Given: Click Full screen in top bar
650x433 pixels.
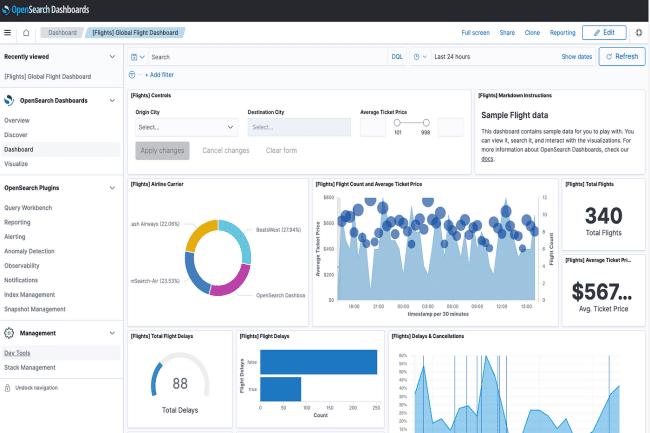Looking at the screenshot, I should click(x=475, y=32).
